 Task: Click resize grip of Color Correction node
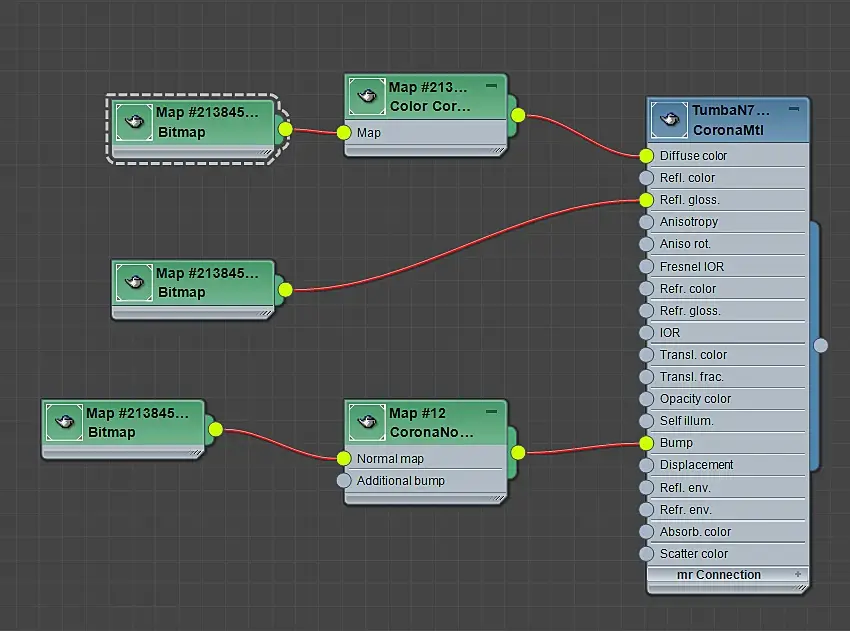[x=498, y=150]
